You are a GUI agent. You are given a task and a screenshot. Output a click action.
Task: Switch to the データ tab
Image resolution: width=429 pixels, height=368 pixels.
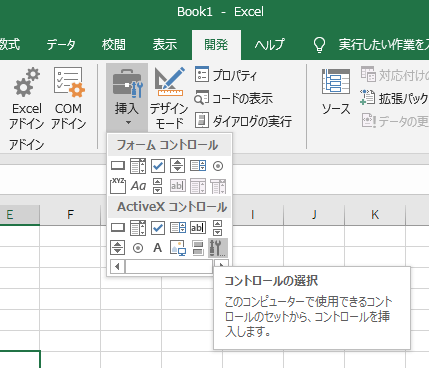pos(61,45)
